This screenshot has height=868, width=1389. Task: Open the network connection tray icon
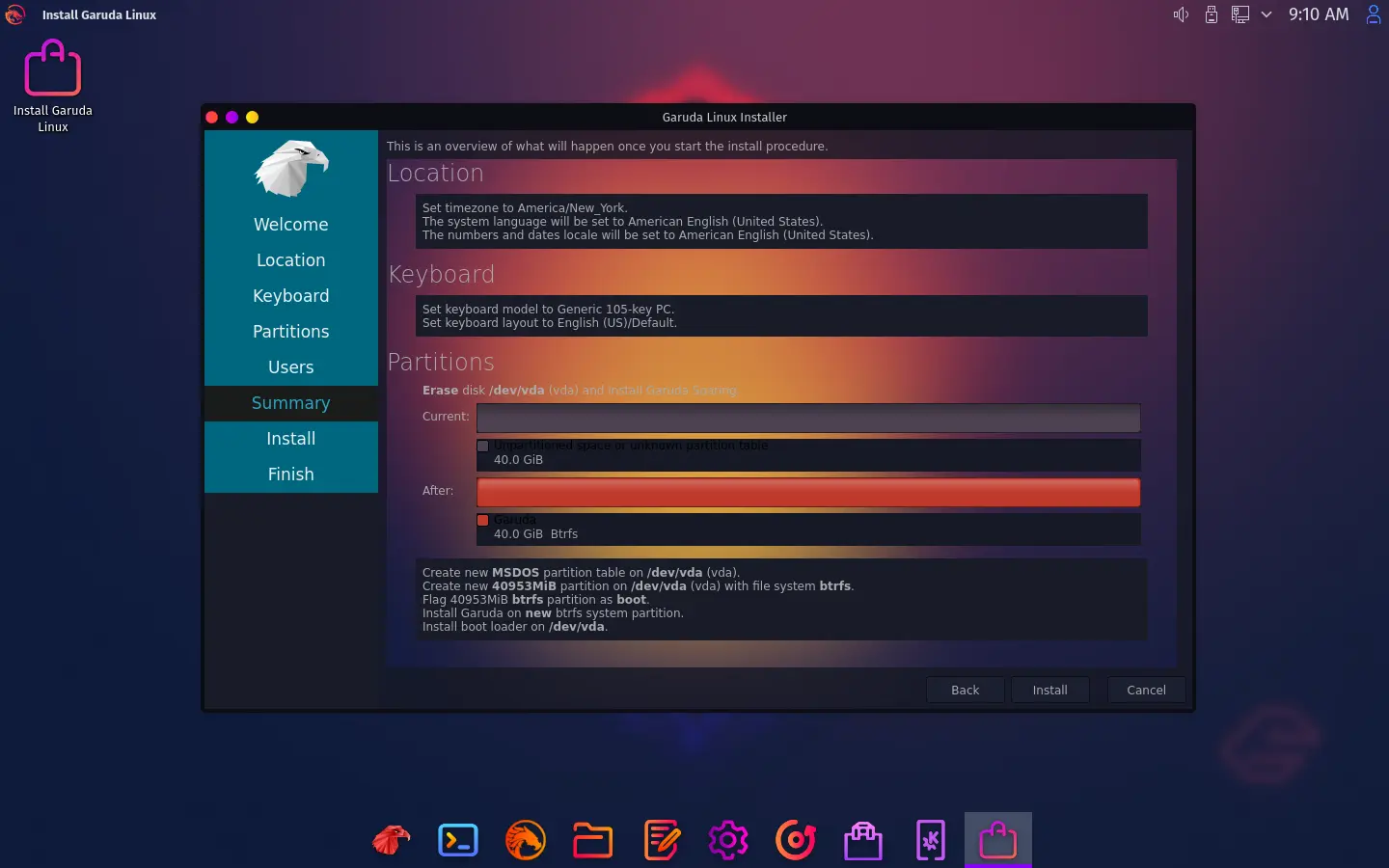pyautogui.click(x=1240, y=14)
